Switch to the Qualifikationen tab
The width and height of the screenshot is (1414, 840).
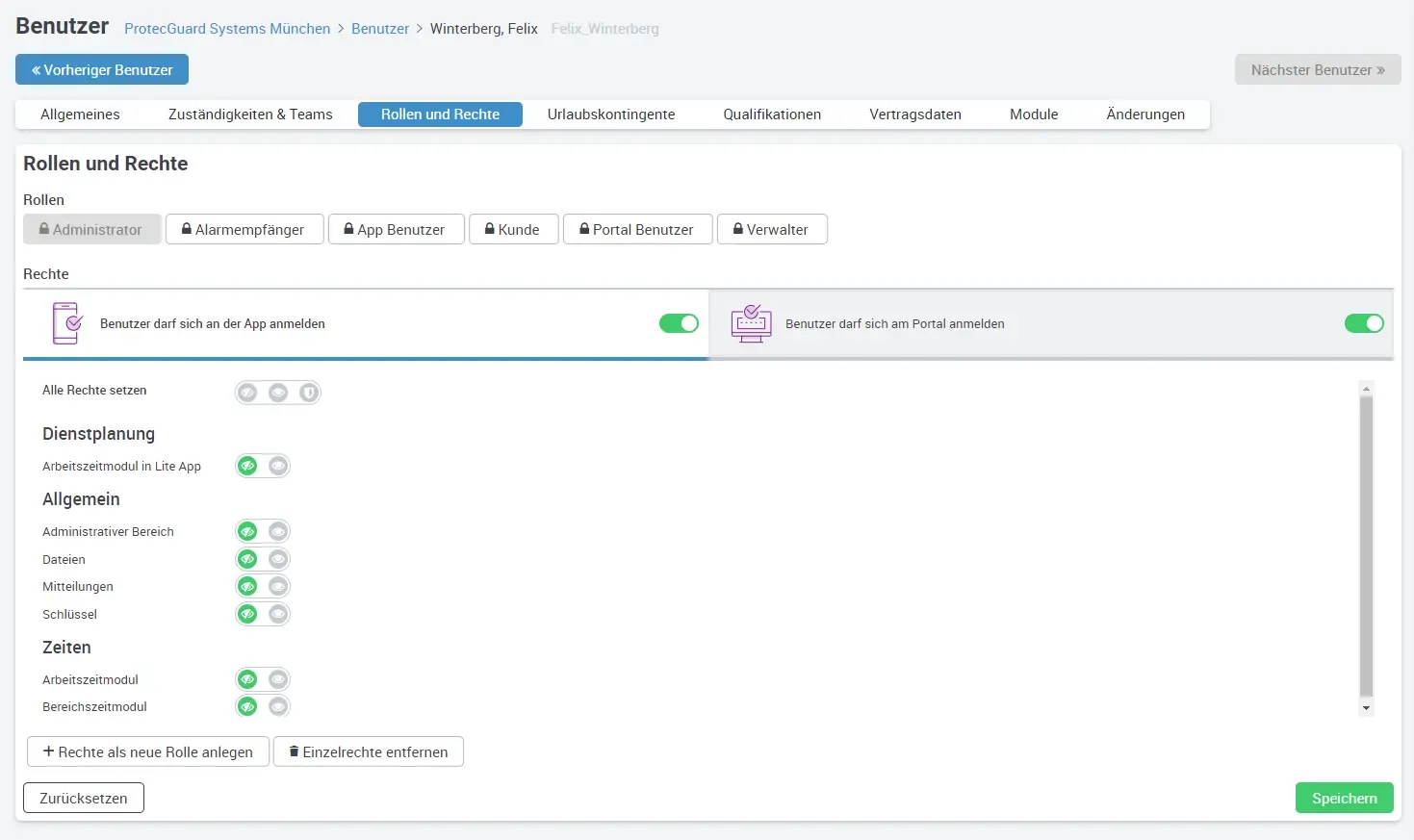[x=772, y=115]
